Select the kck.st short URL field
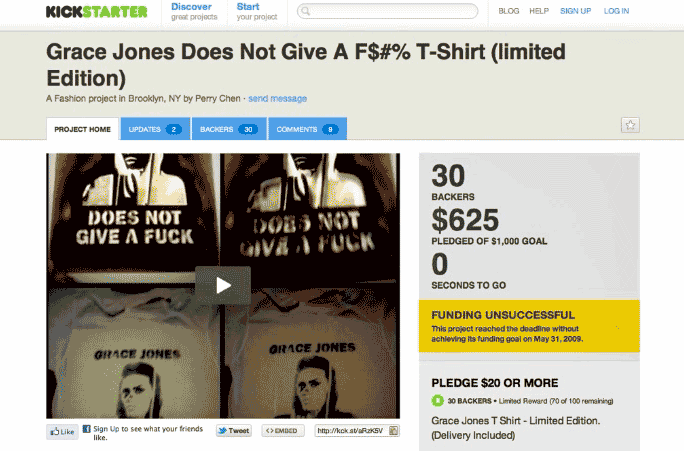The width and height of the screenshot is (684, 451). [x=352, y=430]
